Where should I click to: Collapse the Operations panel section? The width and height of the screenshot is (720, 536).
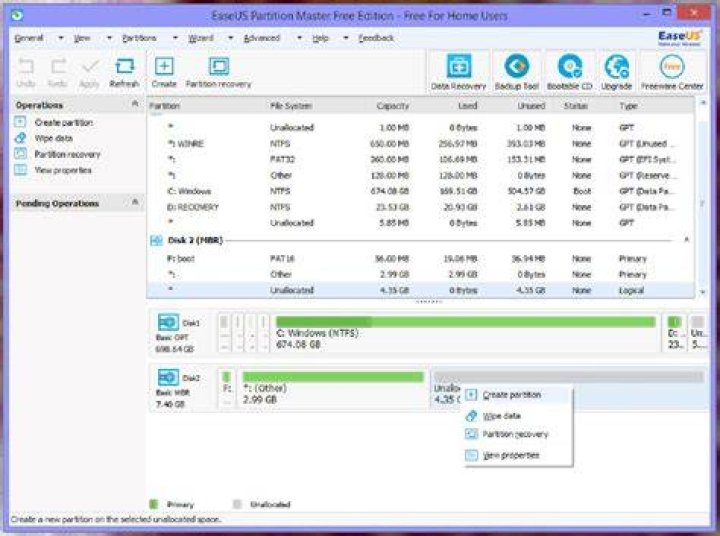coord(135,104)
